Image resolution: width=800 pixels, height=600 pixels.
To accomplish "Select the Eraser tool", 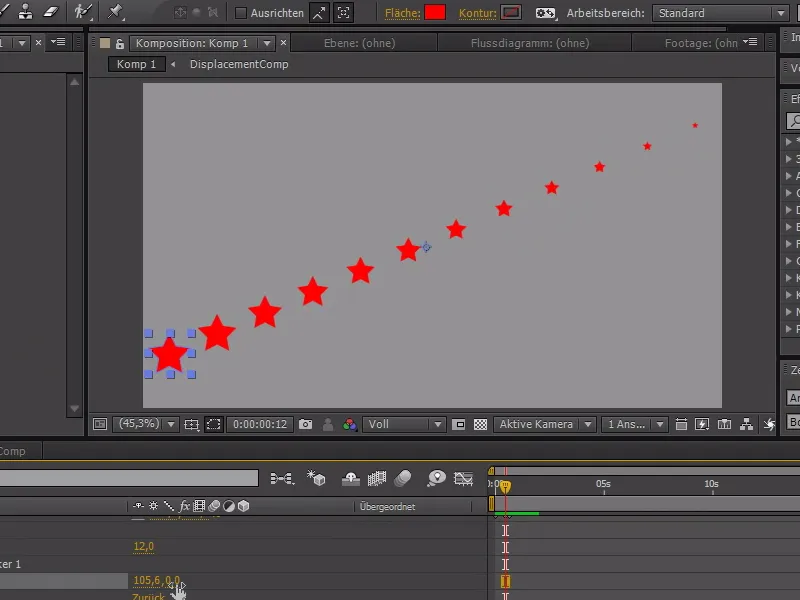I will [51, 11].
